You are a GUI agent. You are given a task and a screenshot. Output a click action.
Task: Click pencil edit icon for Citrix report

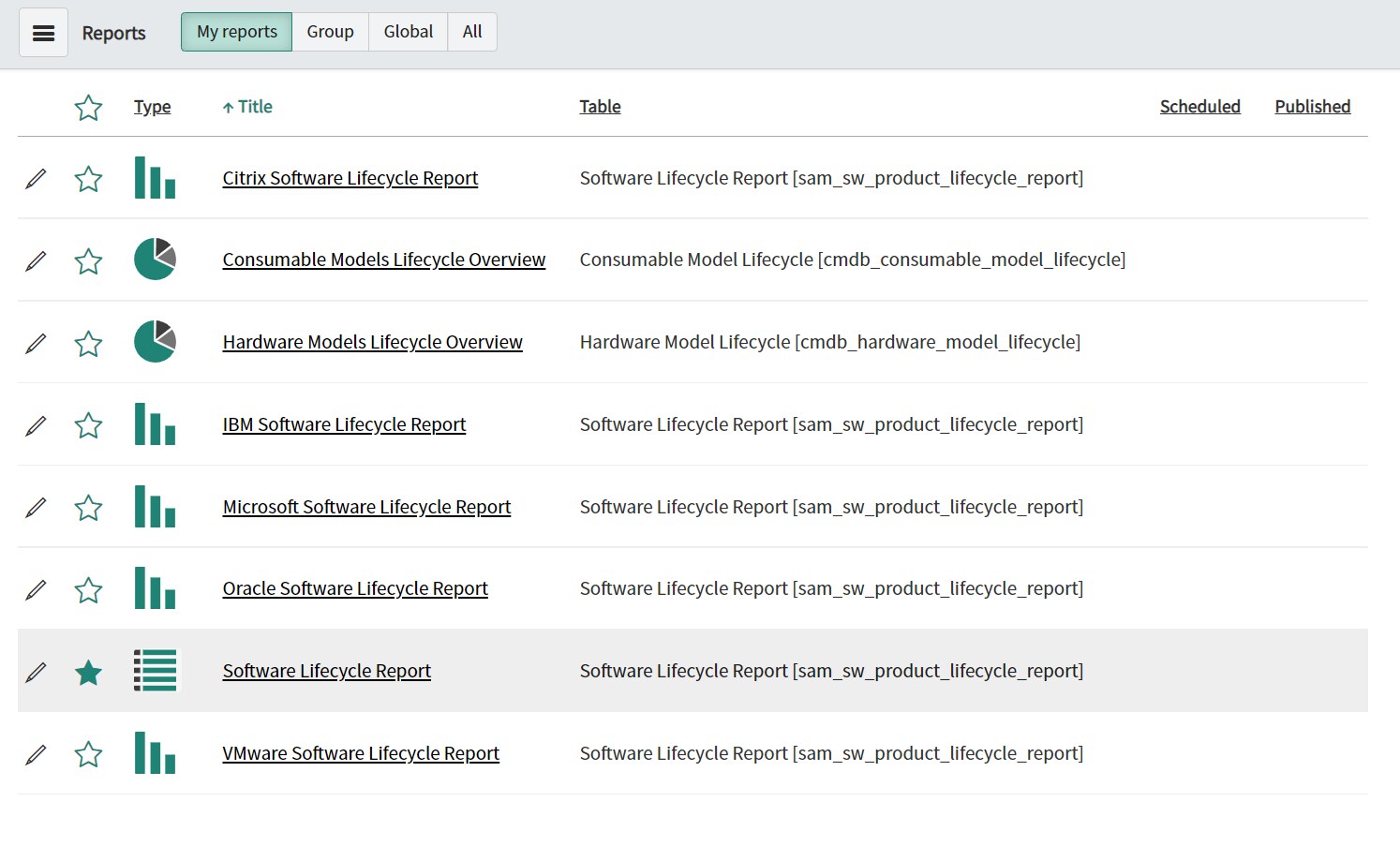(36, 178)
